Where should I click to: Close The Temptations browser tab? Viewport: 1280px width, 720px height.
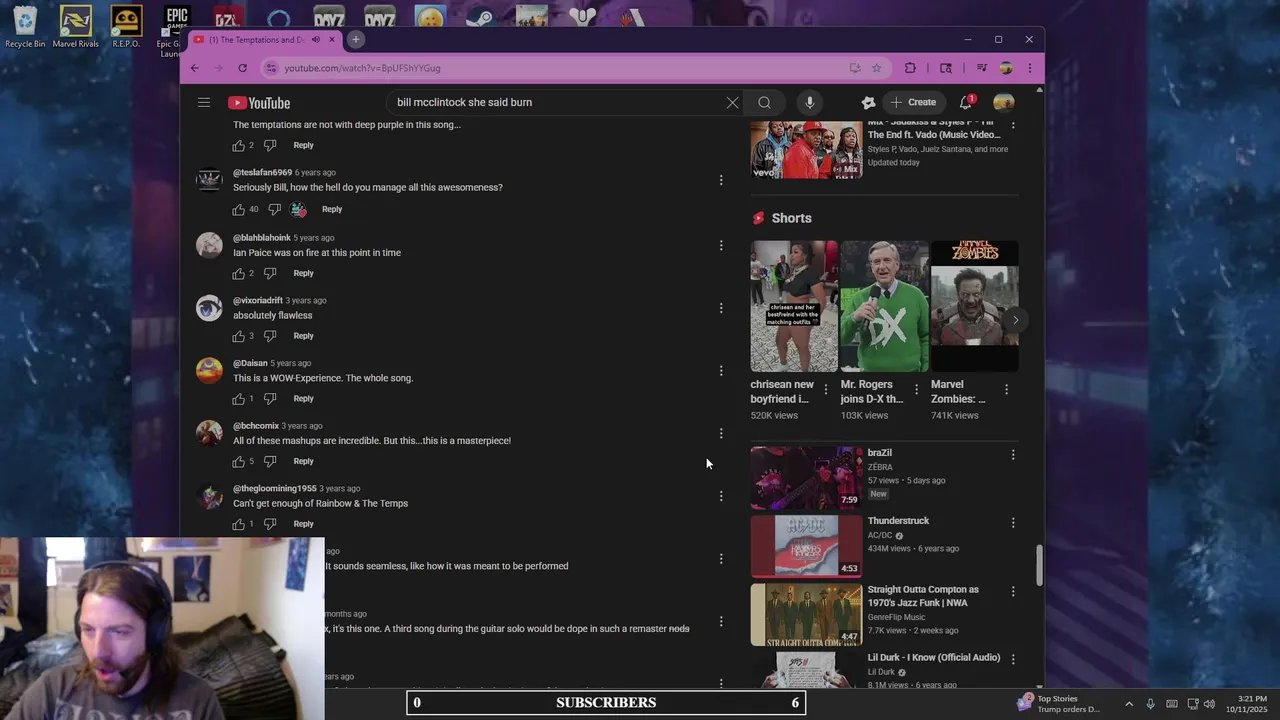coord(332,40)
